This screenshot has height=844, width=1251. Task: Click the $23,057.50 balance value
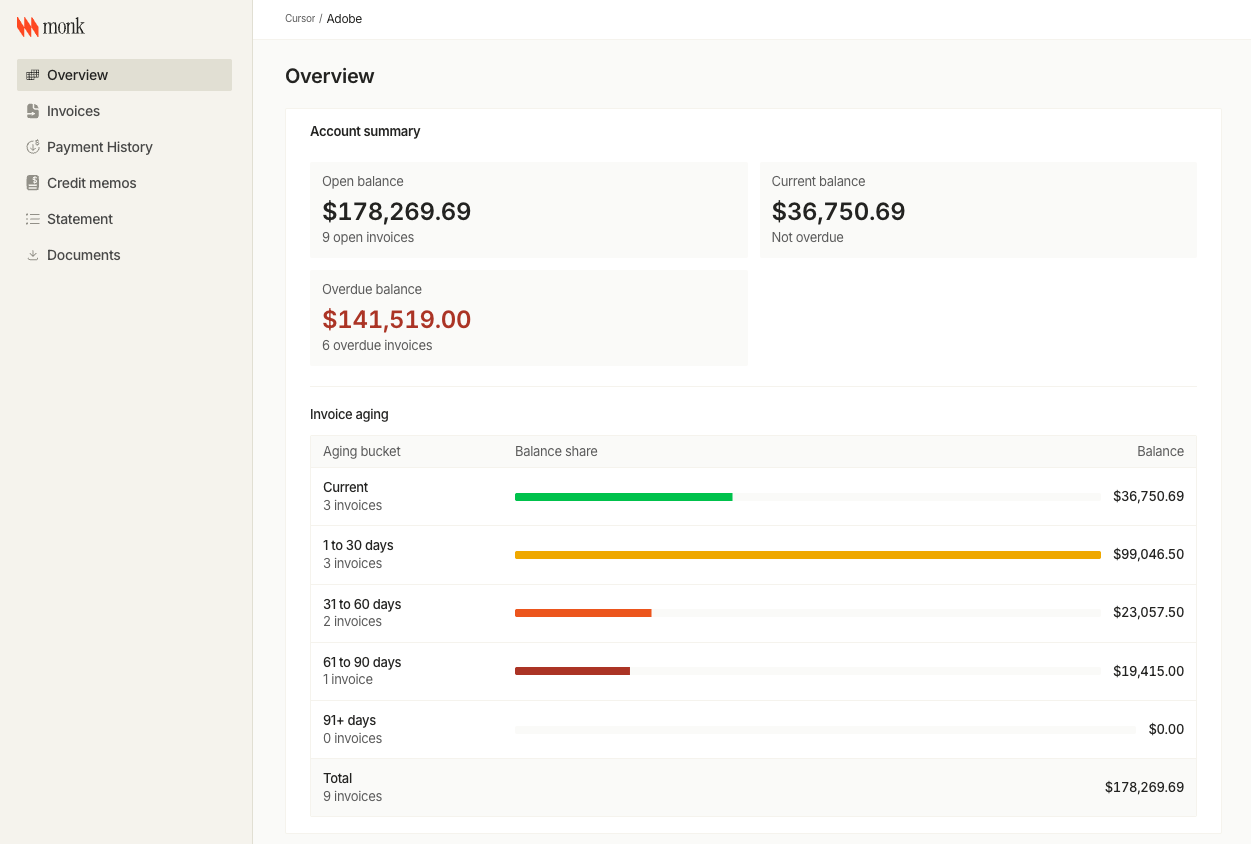point(1148,613)
